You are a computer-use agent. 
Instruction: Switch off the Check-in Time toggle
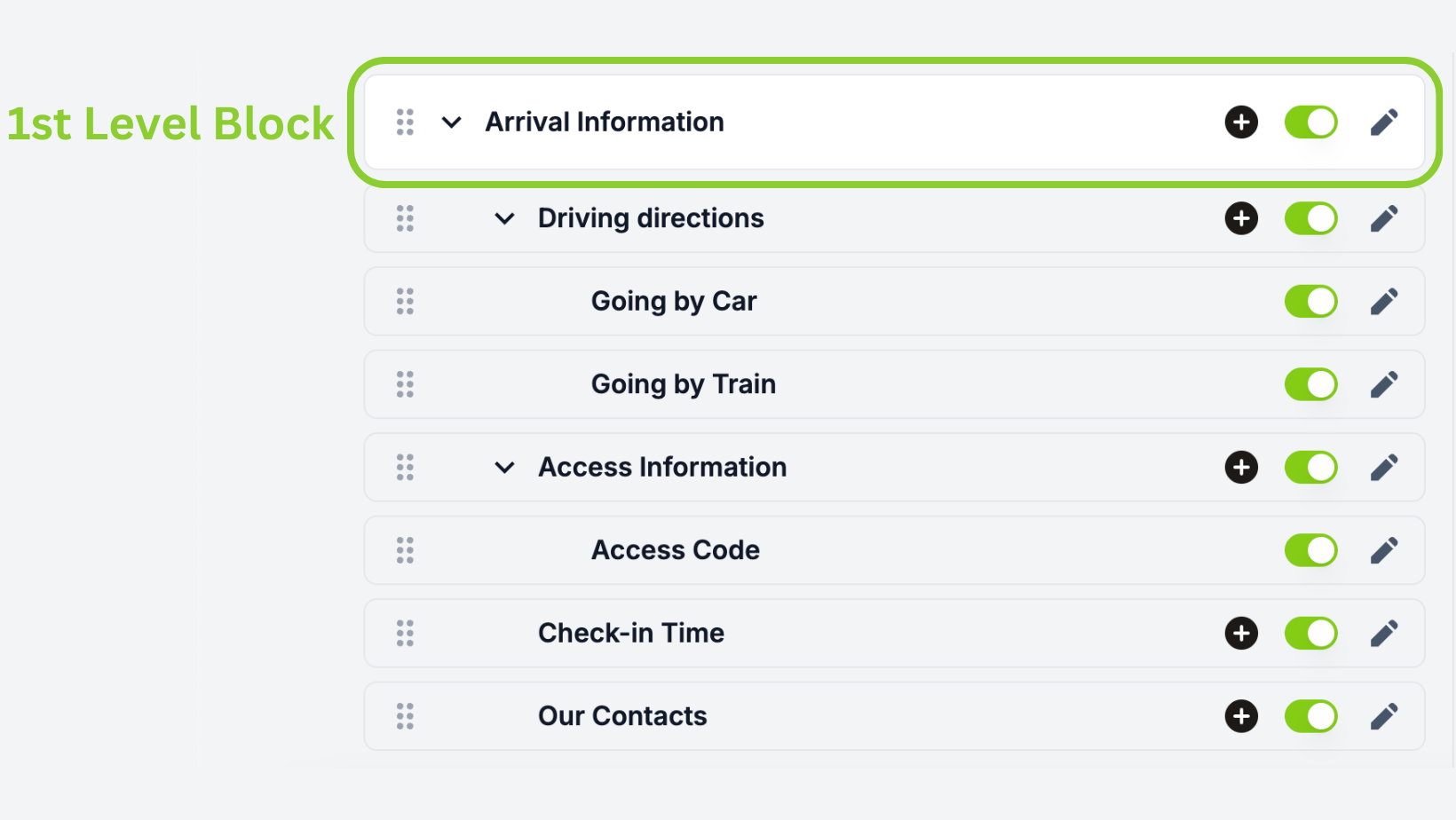(1310, 634)
